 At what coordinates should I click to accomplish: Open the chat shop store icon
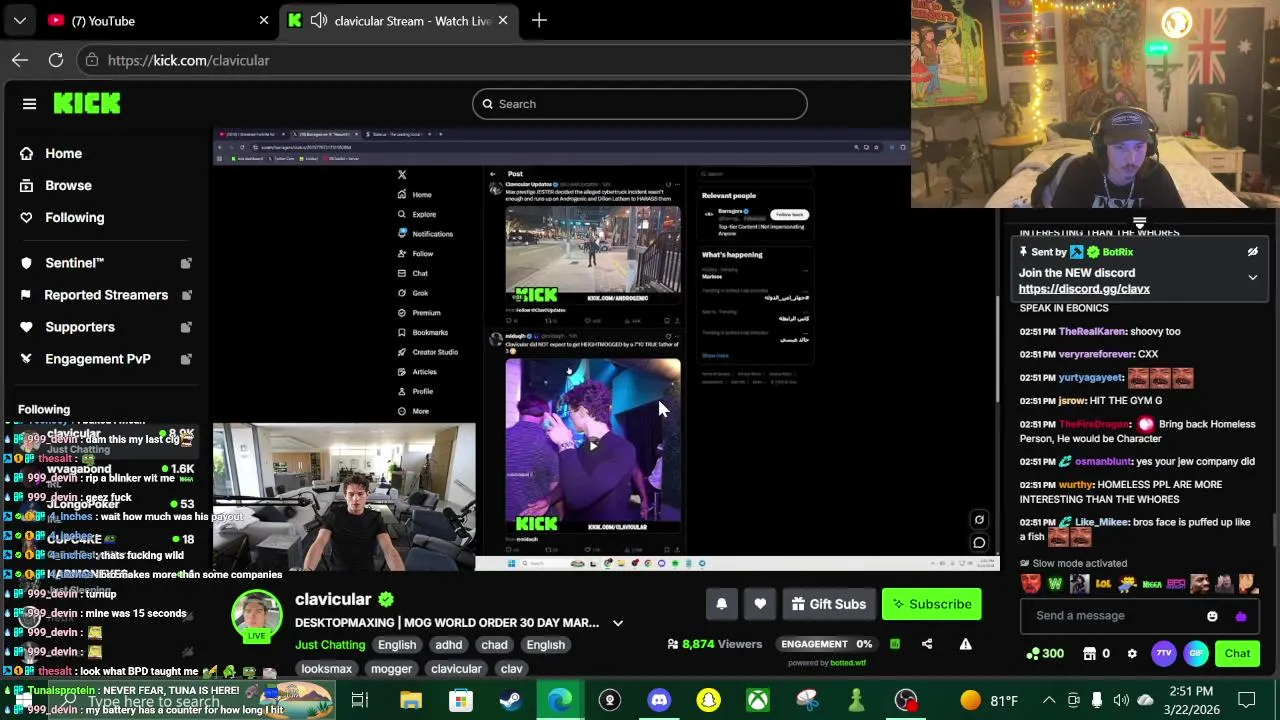tap(1089, 654)
